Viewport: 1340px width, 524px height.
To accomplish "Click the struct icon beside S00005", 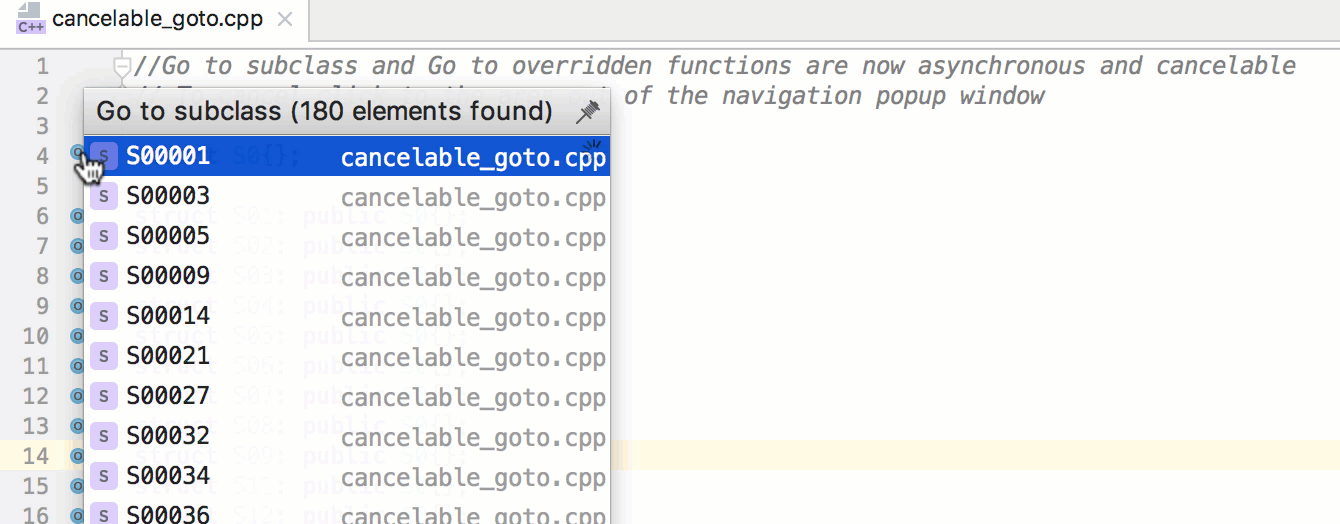I will pyautogui.click(x=104, y=236).
